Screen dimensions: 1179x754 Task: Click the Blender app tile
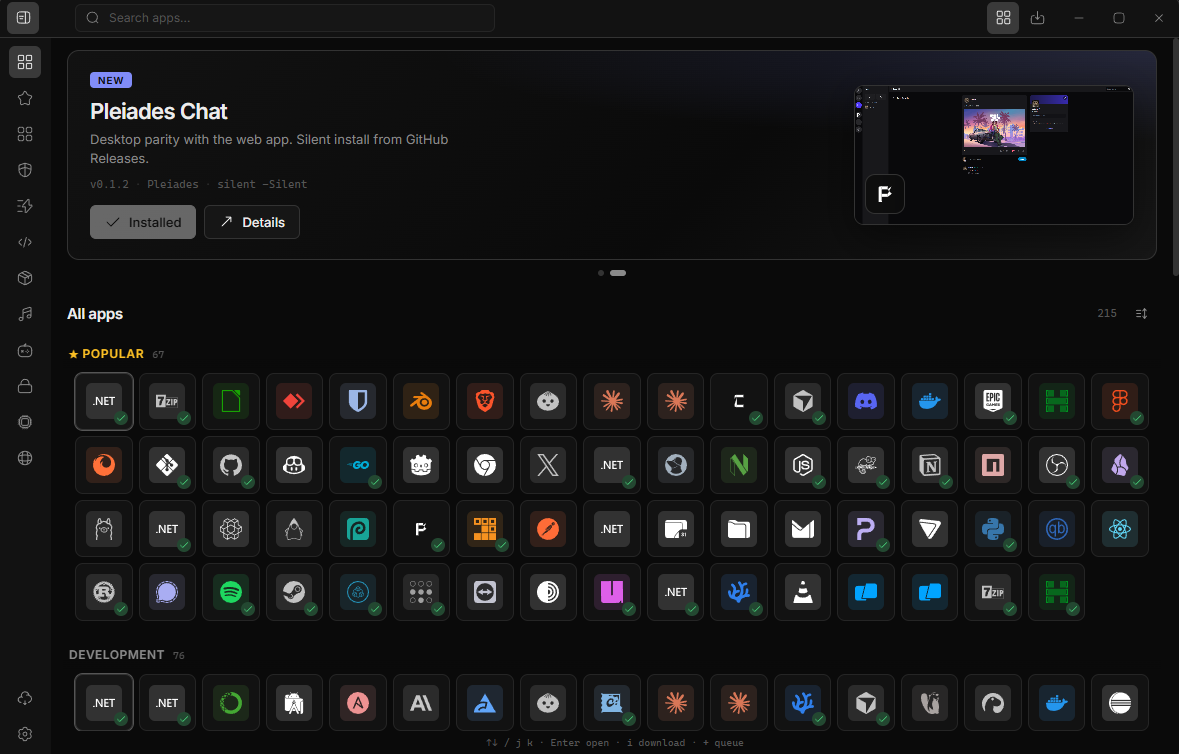coord(421,401)
